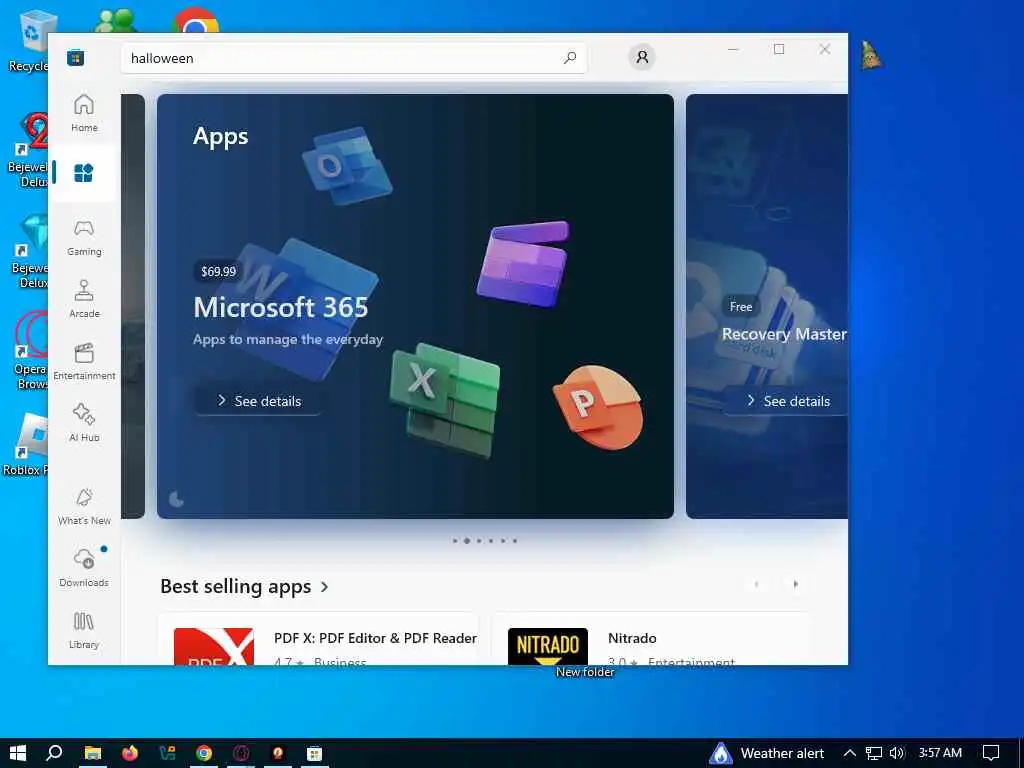Select the second carousel page dot

(x=466, y=541)
